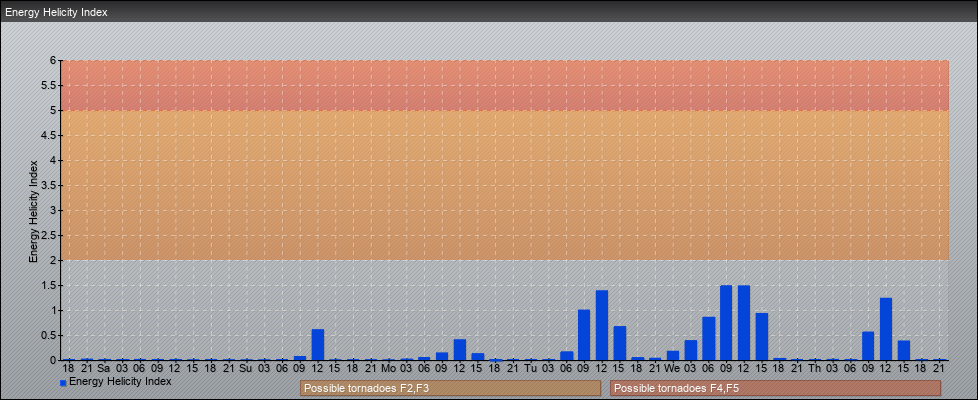Click the Thursday 12h bar
The width and height of the screenshot is (978, 400).
click(886, 329)
